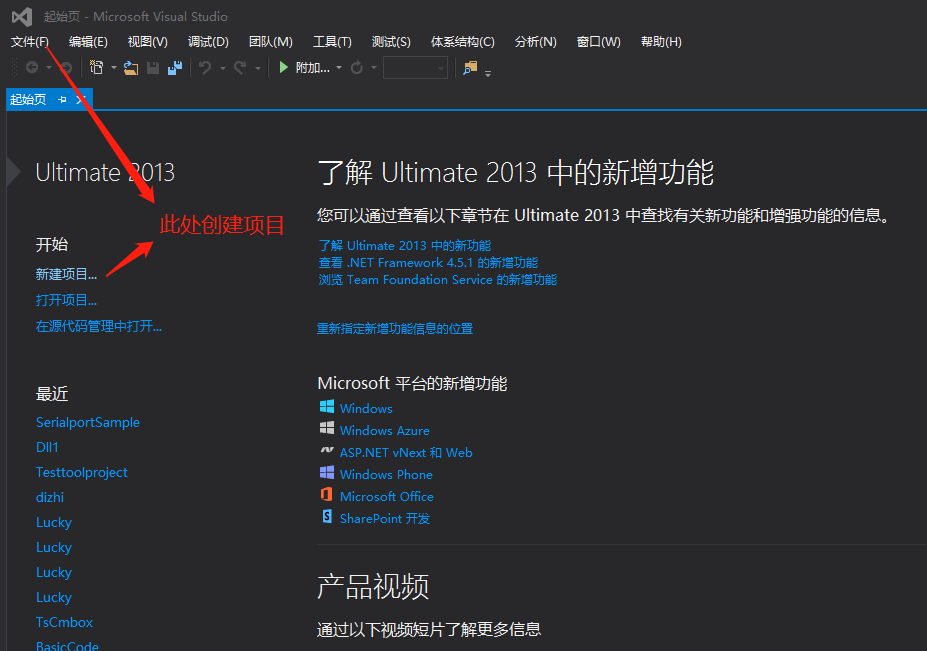Click the Find in Files folder icon
Viewport: 927px width, 651px height.
point(471,68)
